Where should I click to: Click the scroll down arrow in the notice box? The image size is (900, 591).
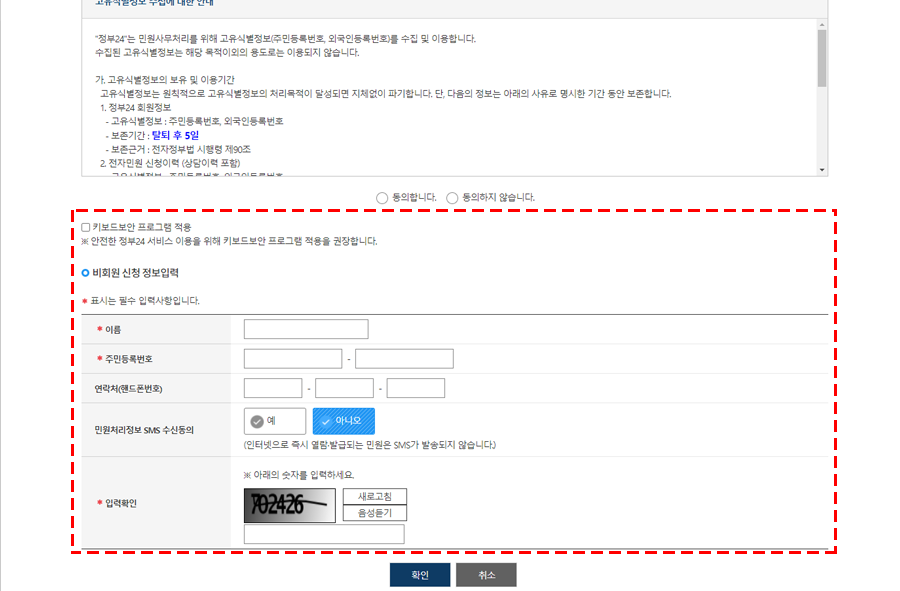(x=822, y=170)
